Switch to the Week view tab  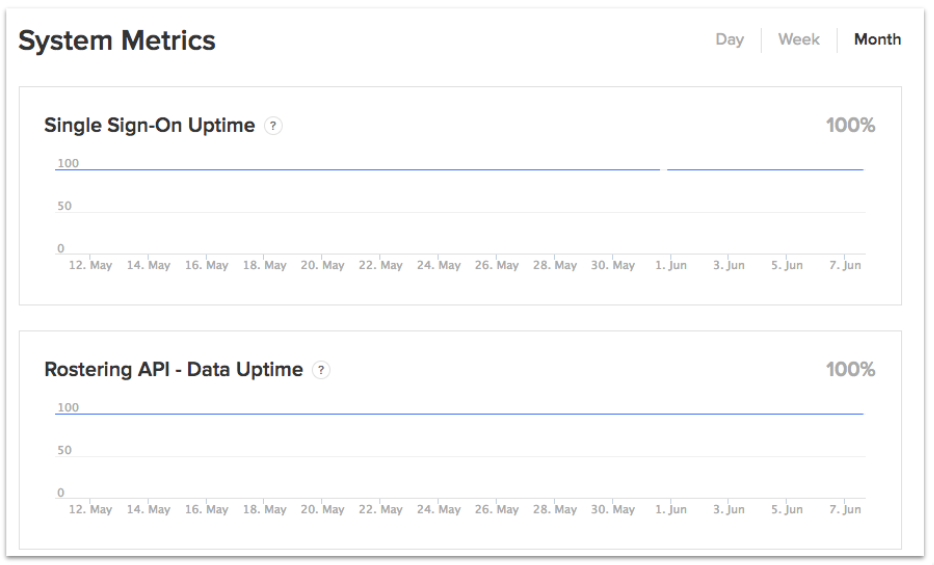[798, 39]
